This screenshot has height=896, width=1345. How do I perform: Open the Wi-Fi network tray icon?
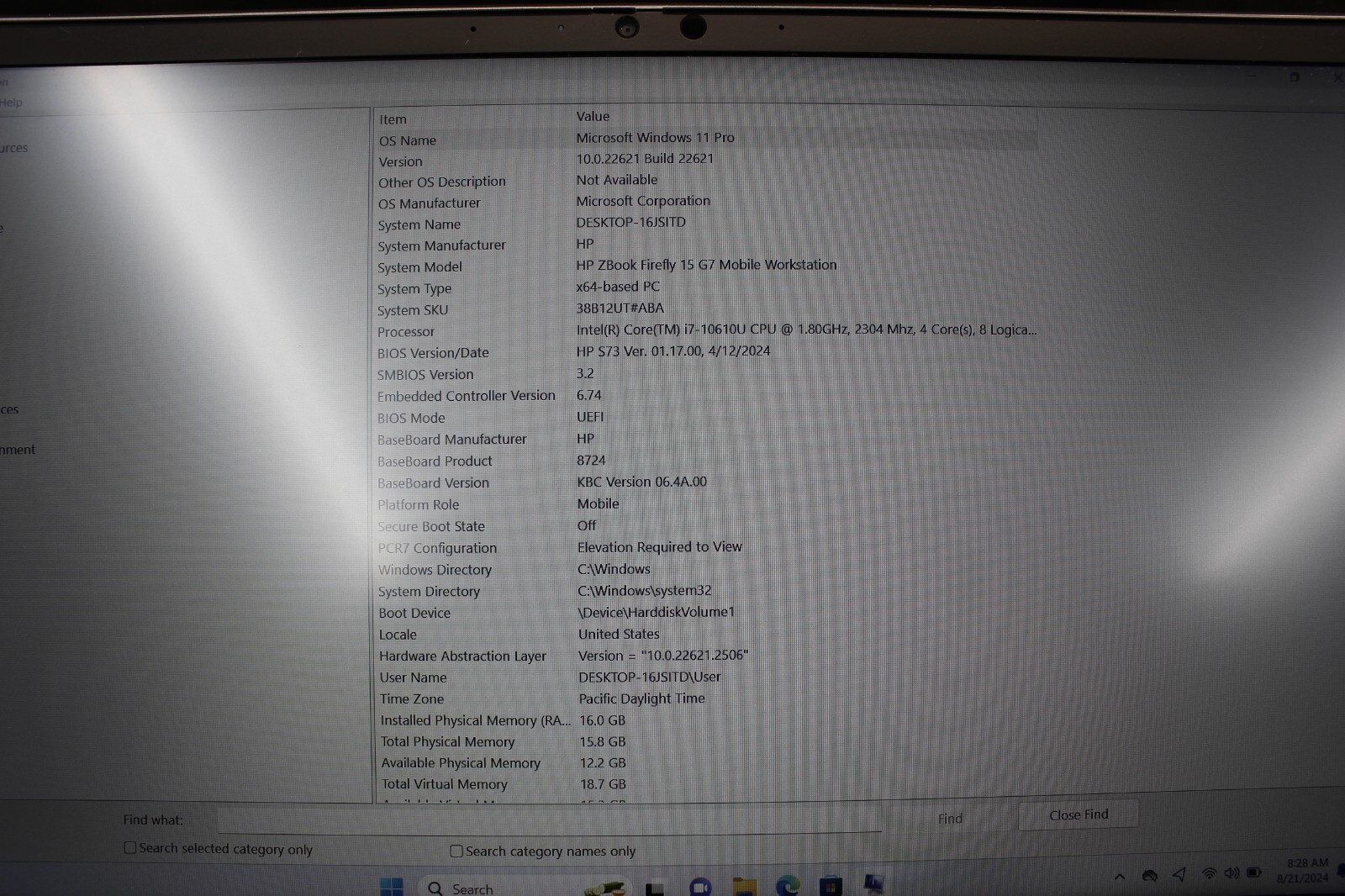click(x=1209, y=874)
